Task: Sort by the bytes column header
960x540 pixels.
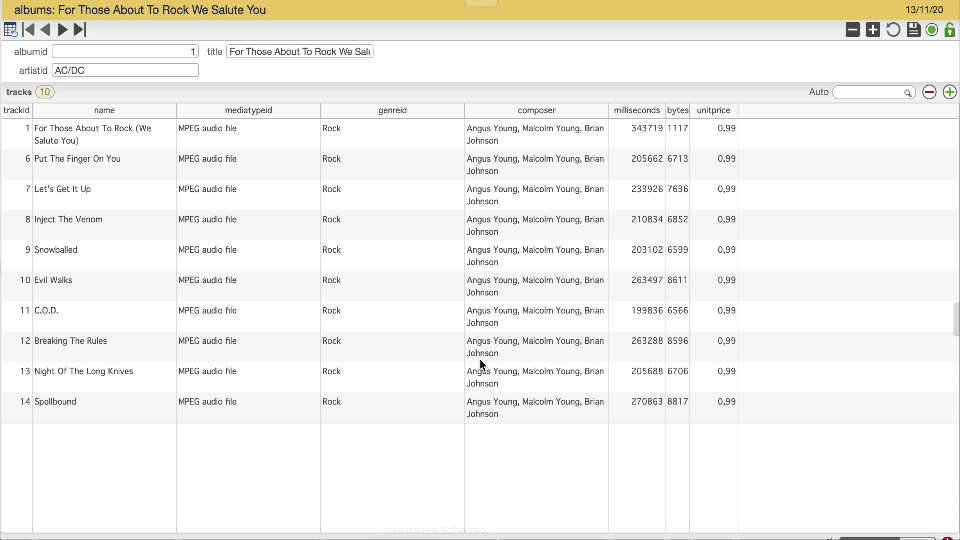Action: coord(678,110)
